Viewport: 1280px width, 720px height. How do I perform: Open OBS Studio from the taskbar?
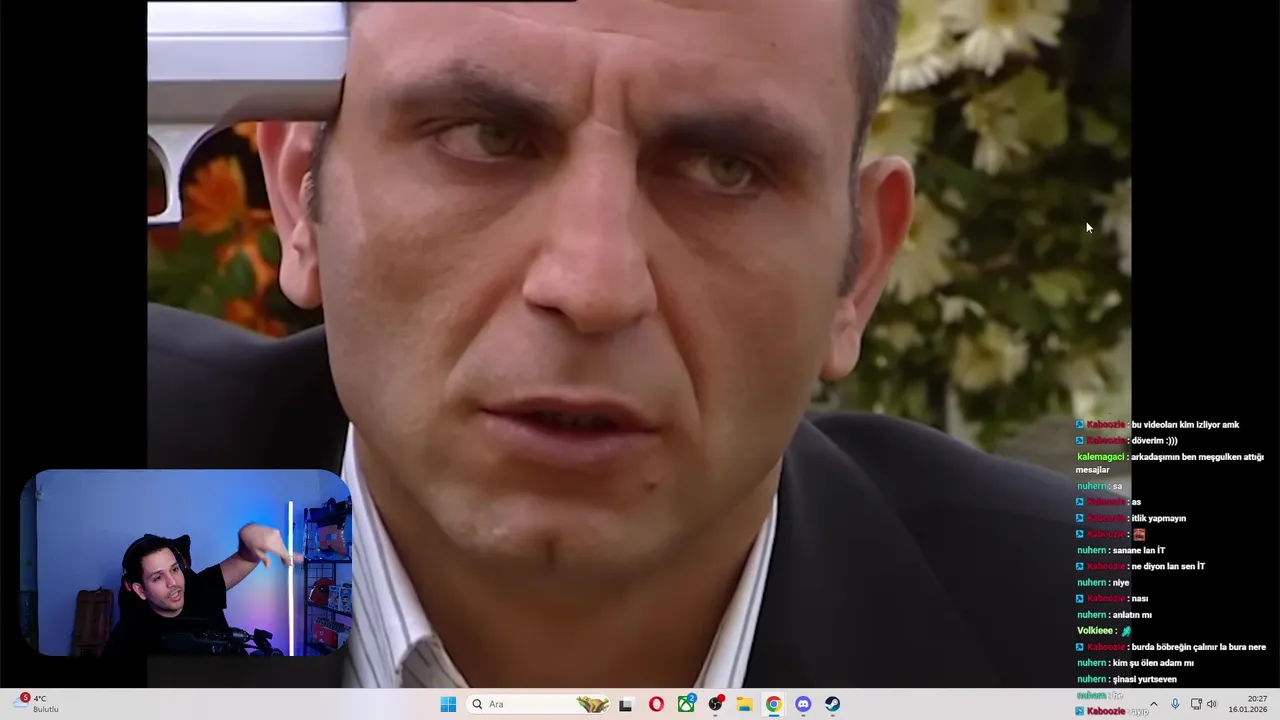(x=716, y=704)
